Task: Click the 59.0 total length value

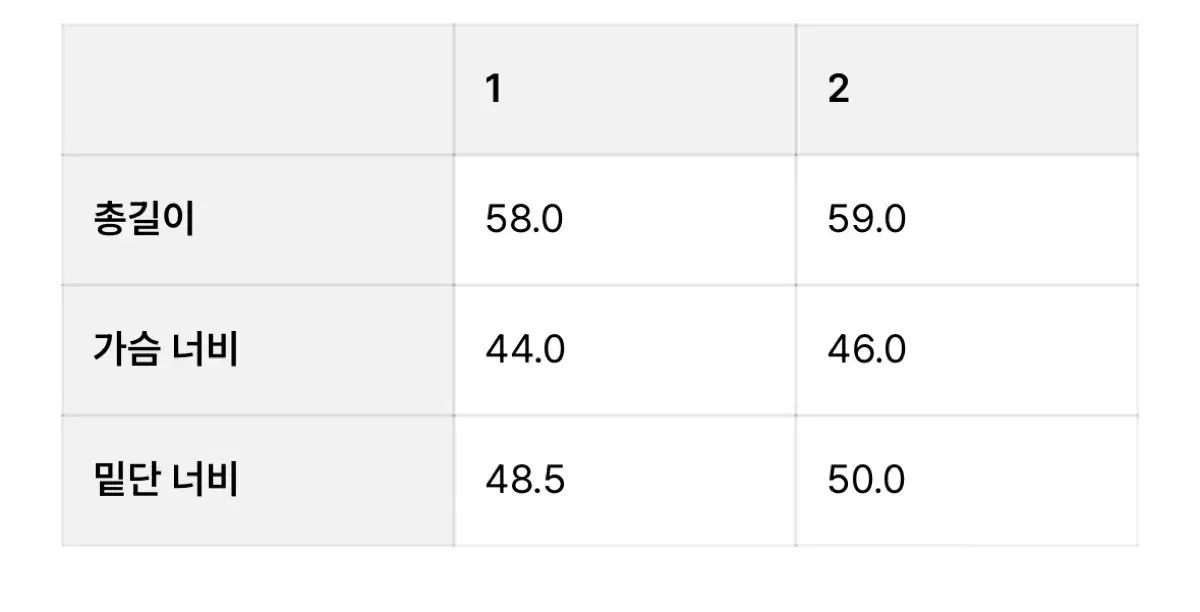Action: (867, 220)
